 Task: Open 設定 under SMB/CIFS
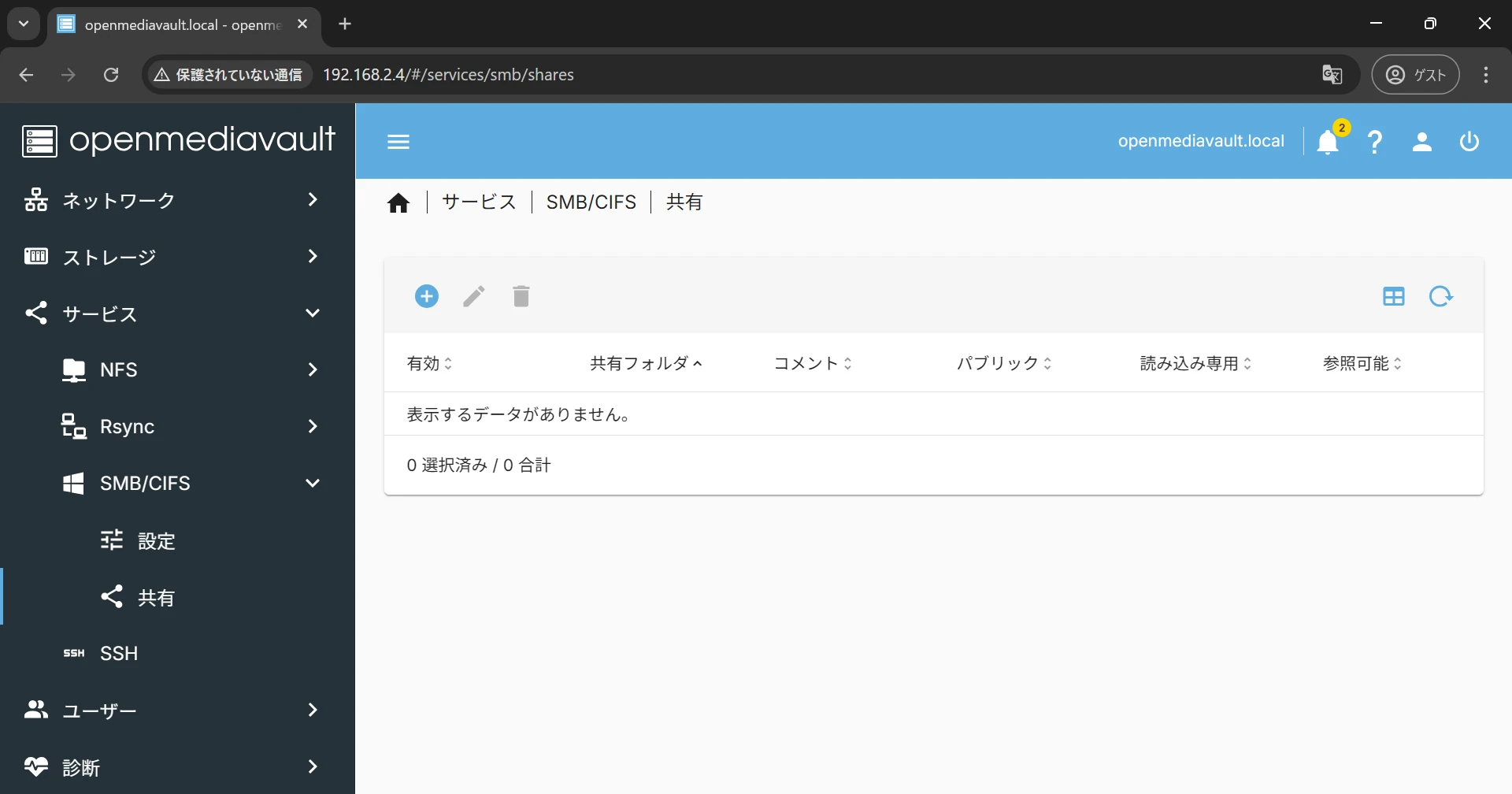tap(177, 540)
